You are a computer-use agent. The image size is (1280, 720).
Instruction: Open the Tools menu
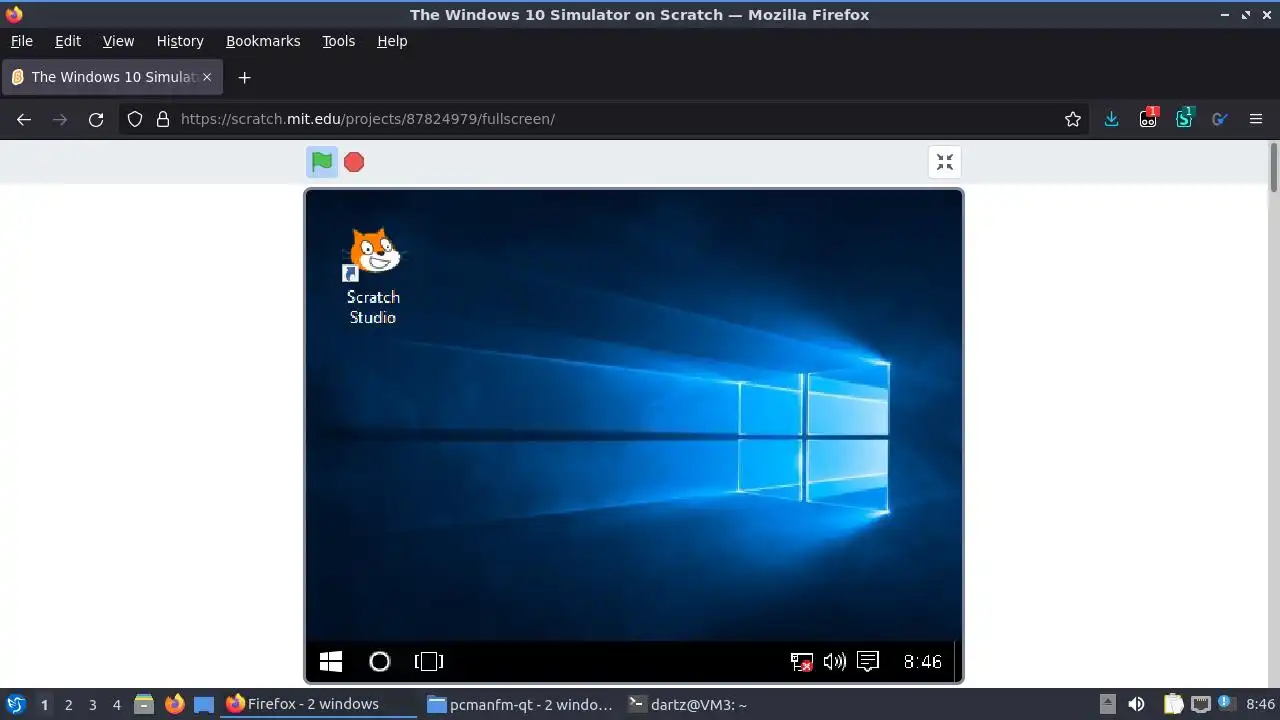tap(338, 41)
